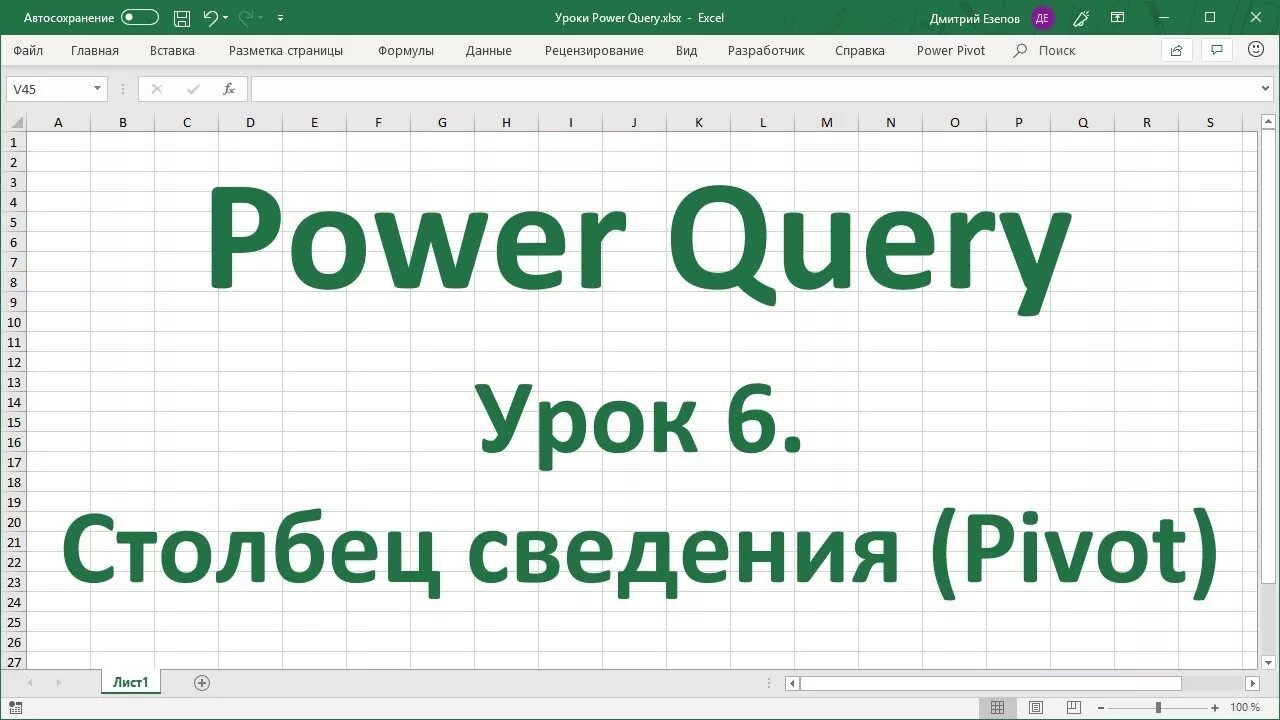Click the user avatar ДЕ
Viewport: 1280px width, 720px height.
[x=1043, y=18]
